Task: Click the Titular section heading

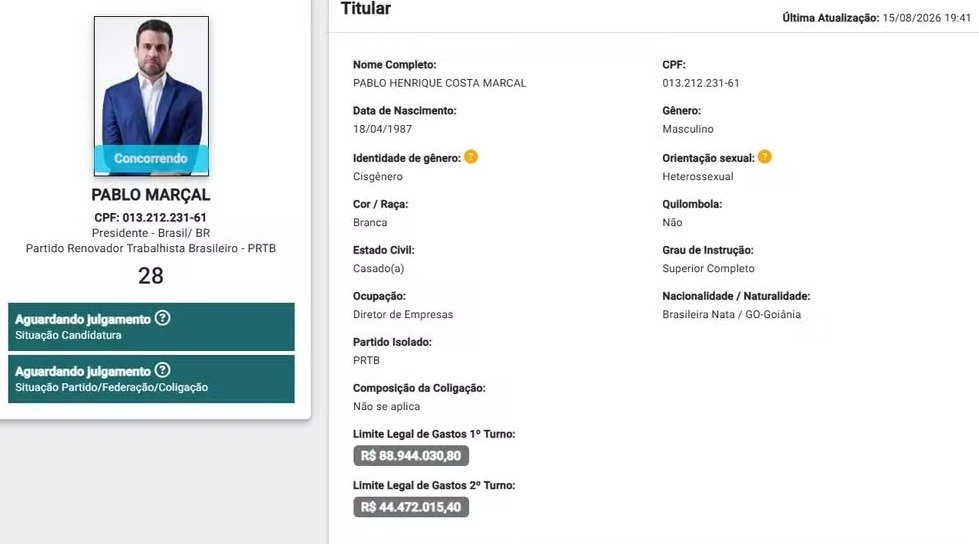Action: [365, 9]
